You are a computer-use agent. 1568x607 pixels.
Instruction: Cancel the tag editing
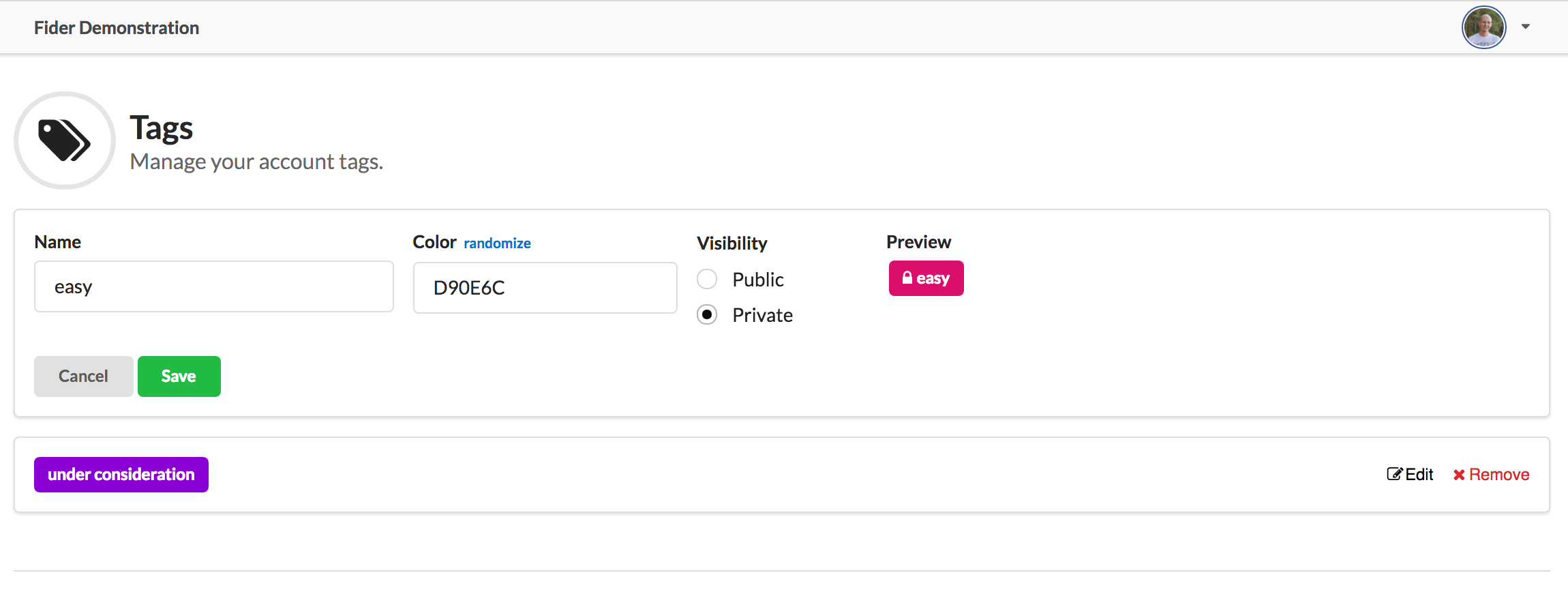(83, 376)
